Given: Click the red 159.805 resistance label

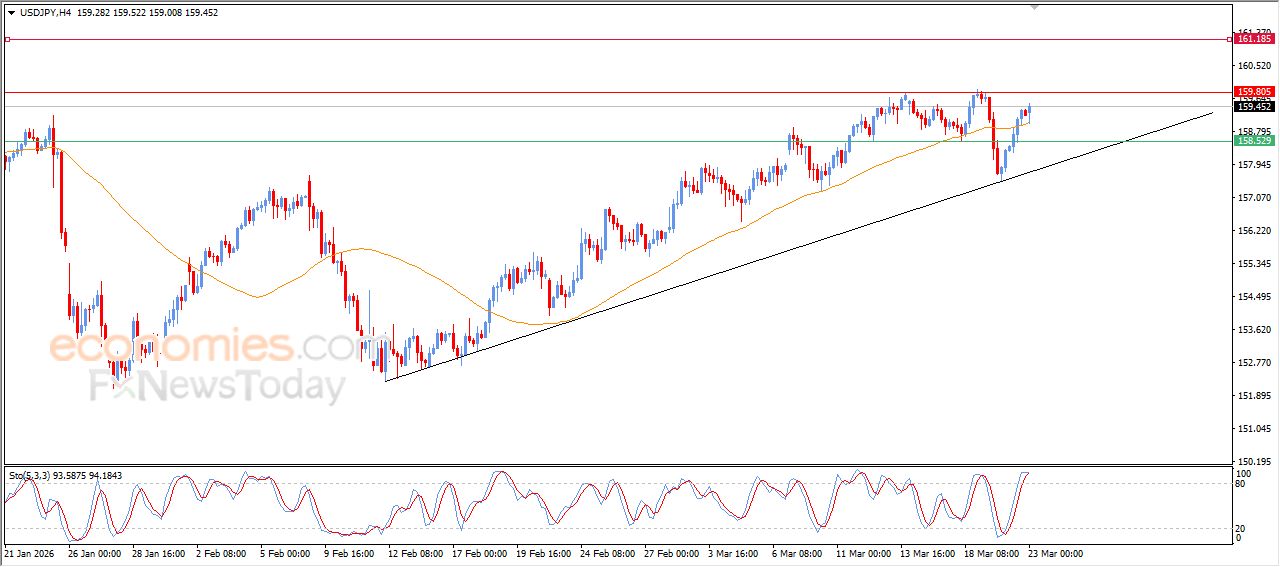Looking at the screenshot, I should [x=1254, y=92].
